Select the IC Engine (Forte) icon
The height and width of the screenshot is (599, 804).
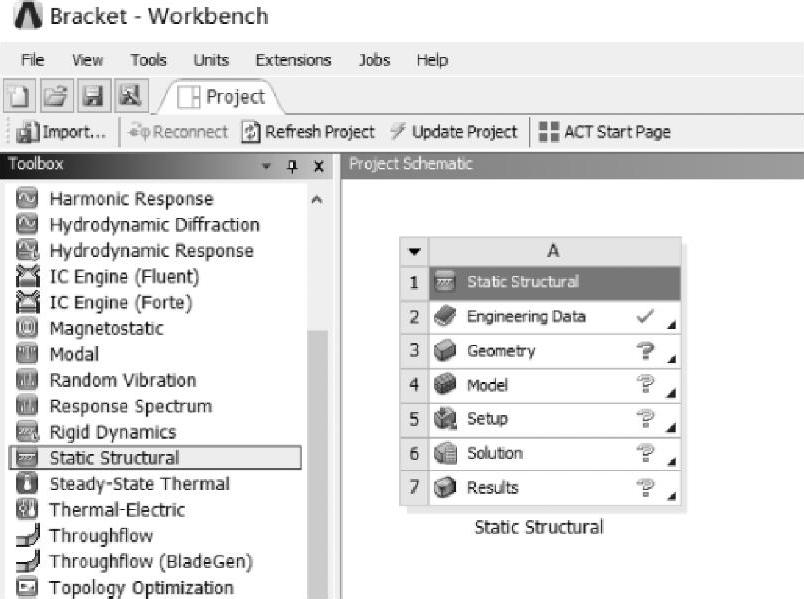27,302
